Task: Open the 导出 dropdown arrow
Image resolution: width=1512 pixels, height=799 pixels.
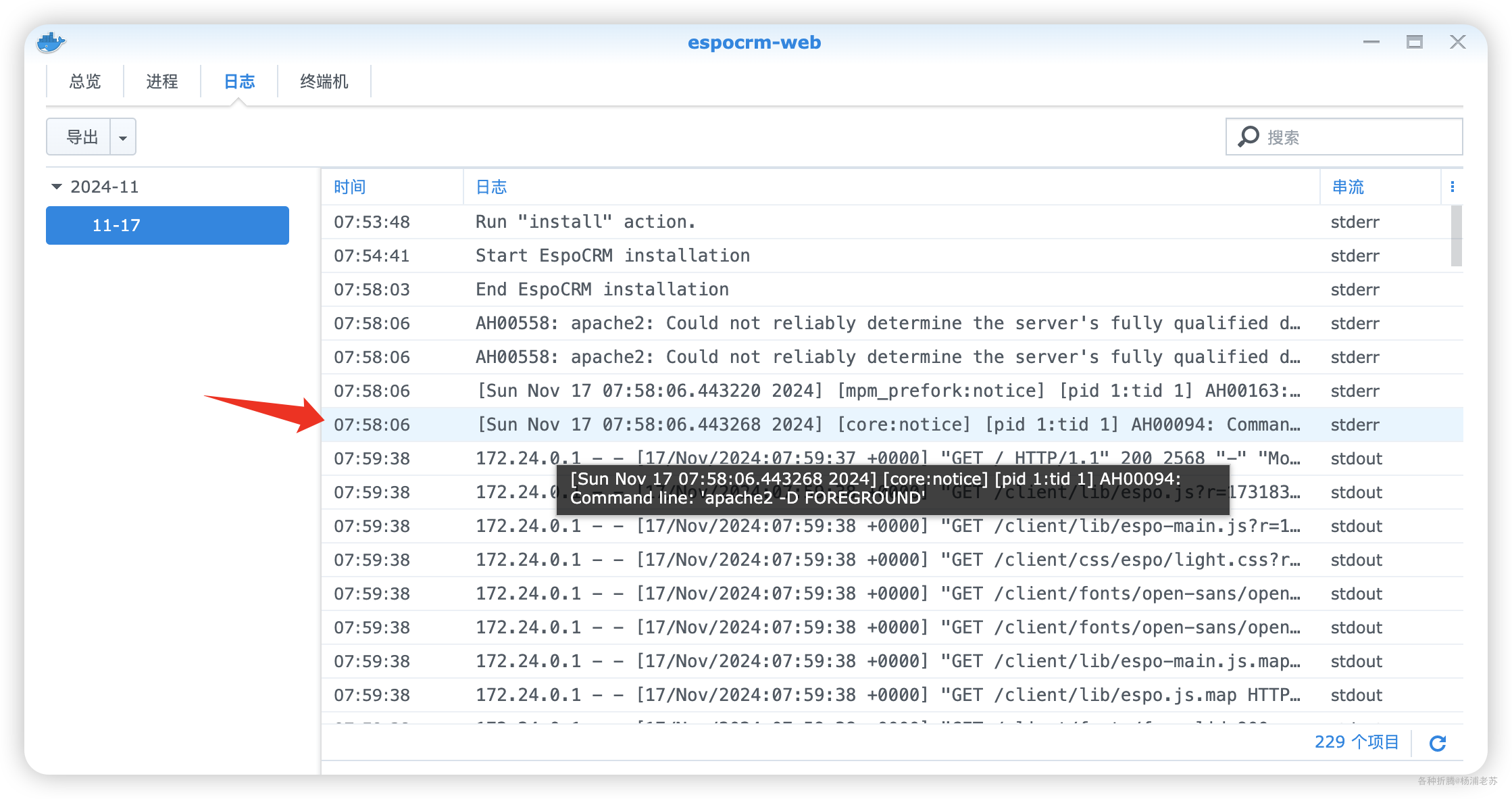Action: tap(123, 137)
